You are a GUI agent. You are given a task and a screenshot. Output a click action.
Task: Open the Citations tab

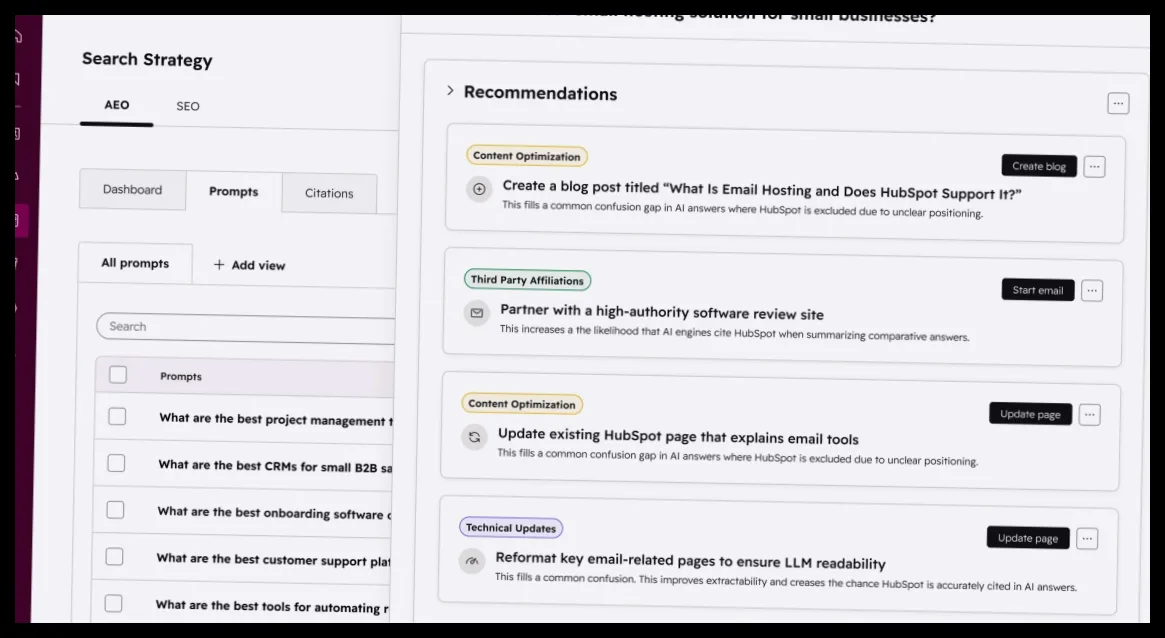[x=329, y=193]
